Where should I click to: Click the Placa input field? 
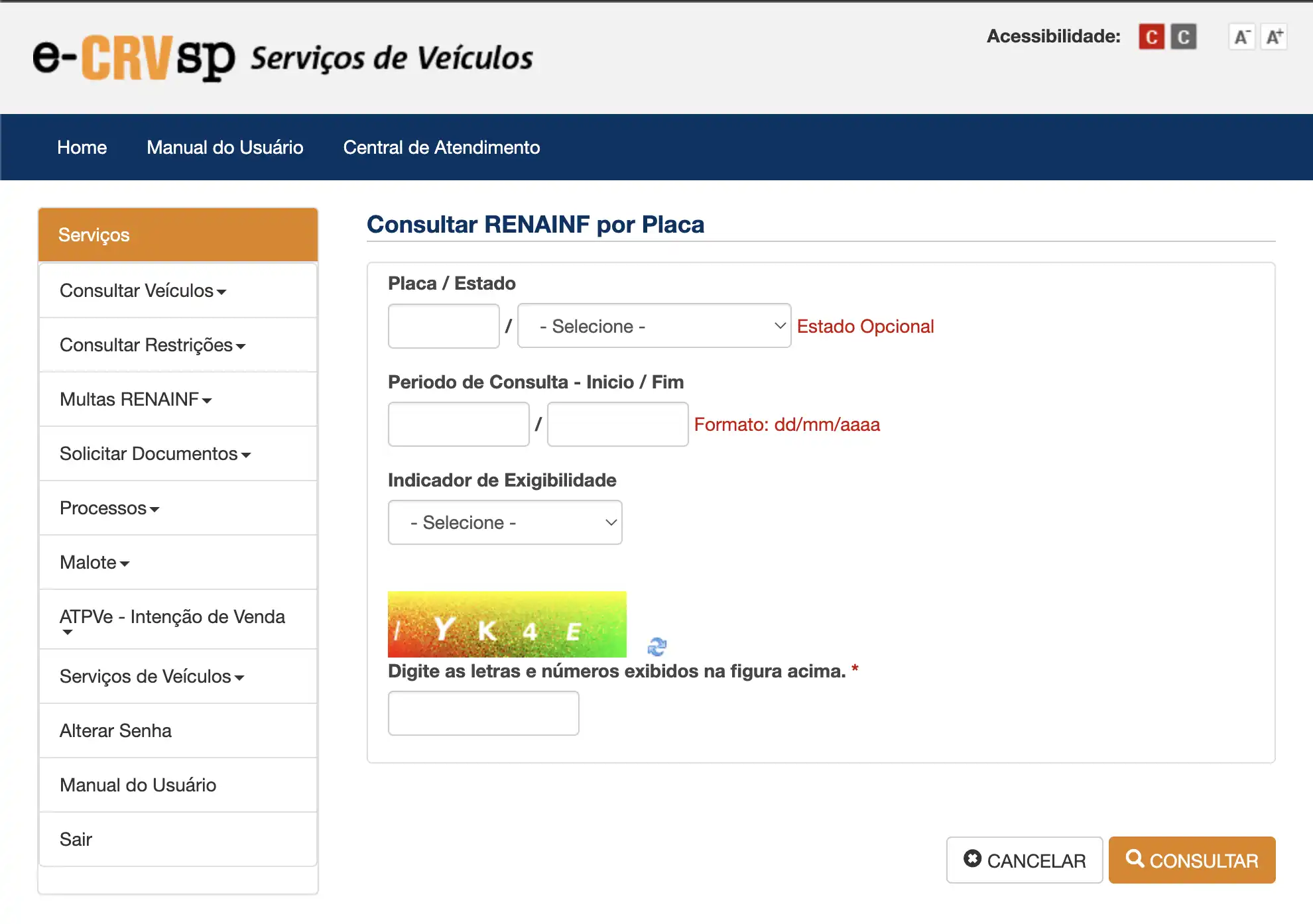[443, 326]
